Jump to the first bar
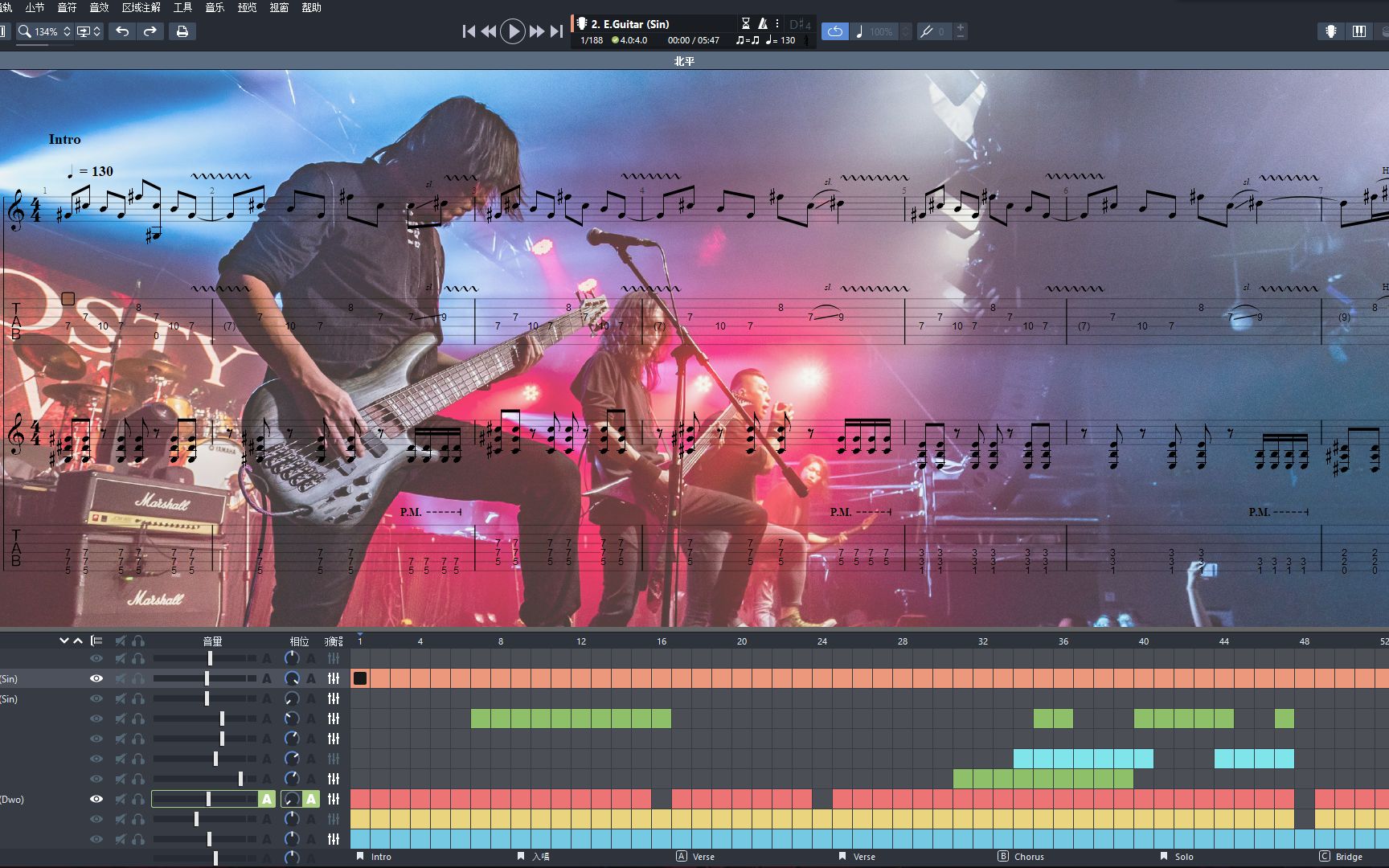1389x868 pixels. [469, 31]
